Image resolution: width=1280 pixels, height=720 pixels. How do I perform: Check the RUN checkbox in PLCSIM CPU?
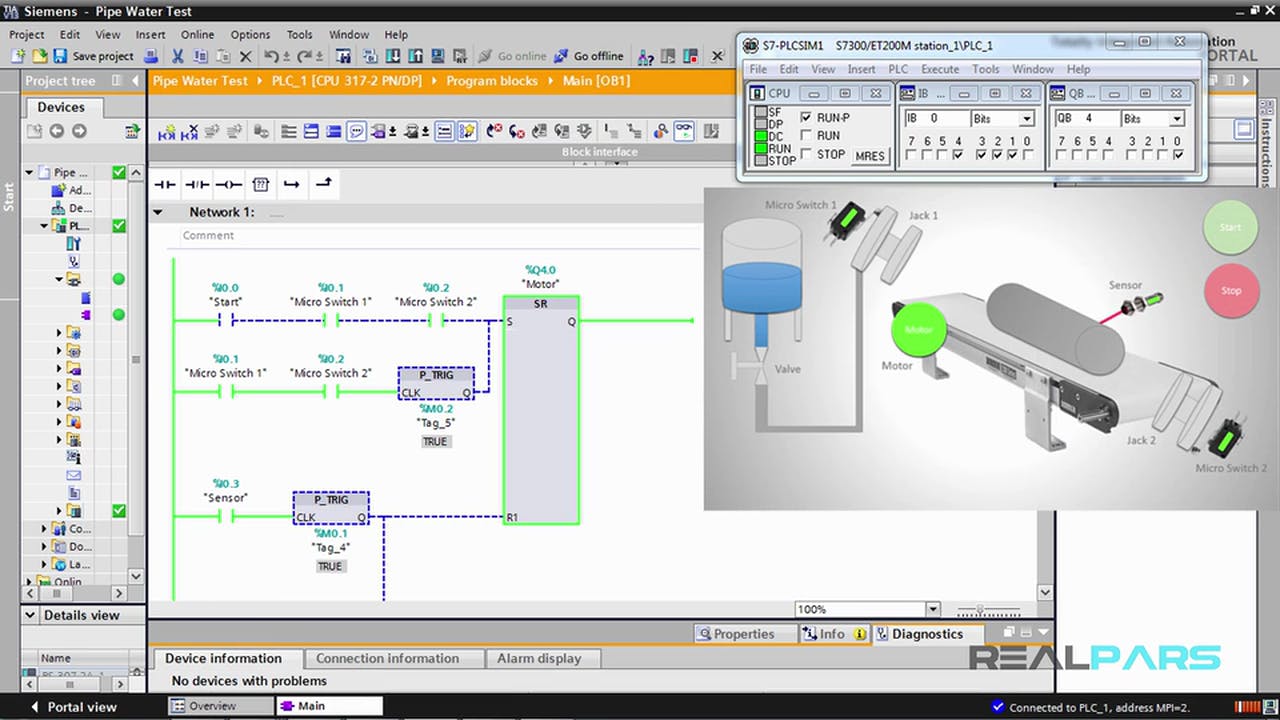tap(806, 135)
